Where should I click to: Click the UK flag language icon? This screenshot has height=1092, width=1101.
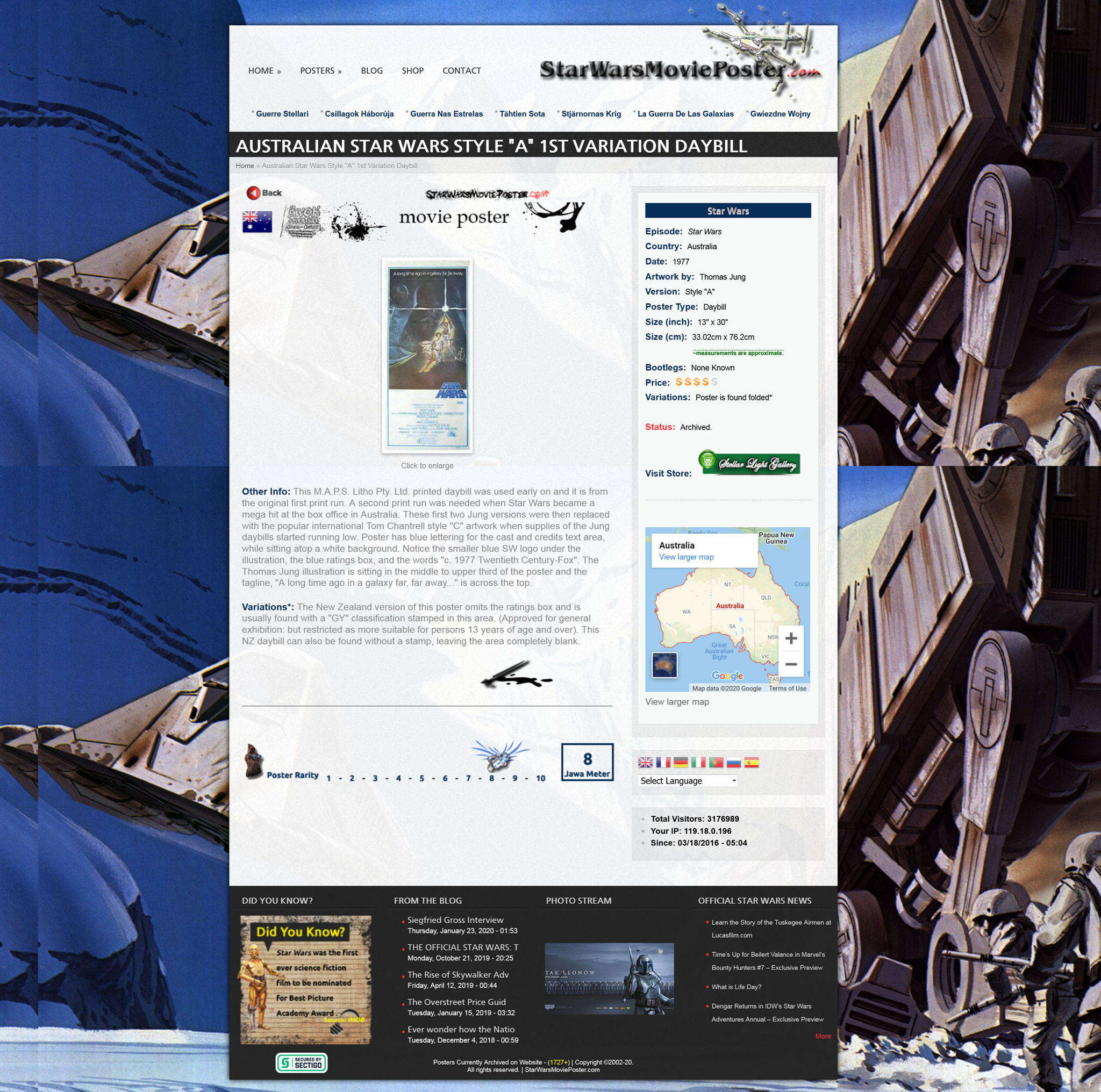pos(645,762)
